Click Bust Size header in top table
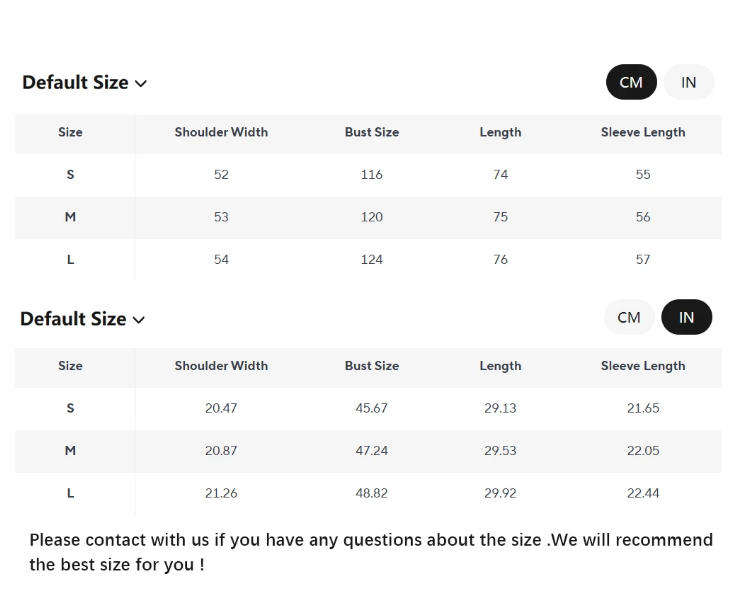The width and height of the screenshot is (735, 591). (x=372, y=132)
